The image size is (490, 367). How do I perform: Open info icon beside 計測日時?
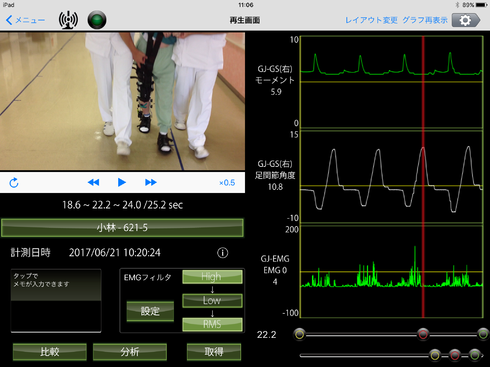pyautogui.click(x=222, y=253)
